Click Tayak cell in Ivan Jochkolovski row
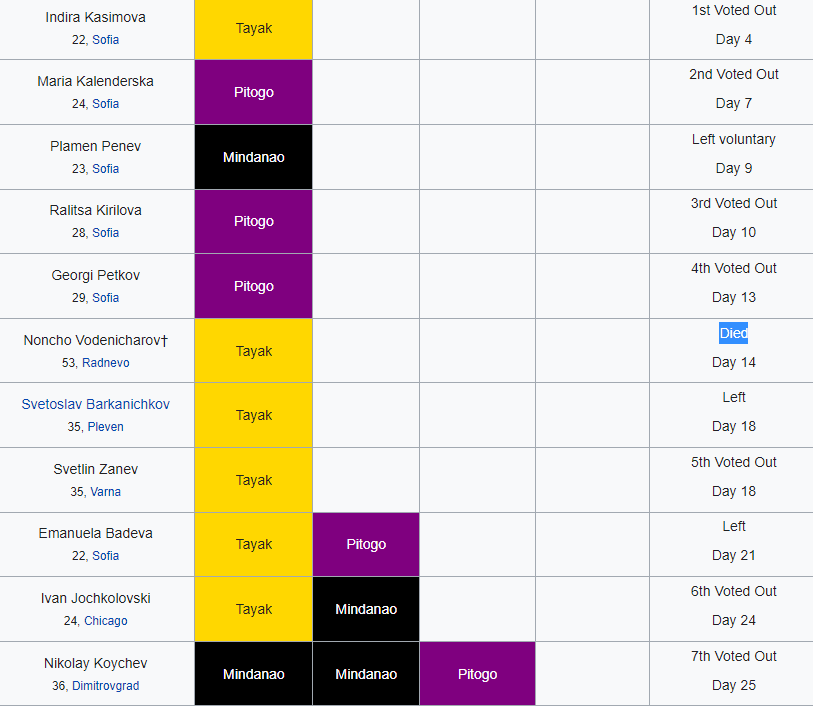Viewport: 813px width, 706px height. click(x=254, y=609)
